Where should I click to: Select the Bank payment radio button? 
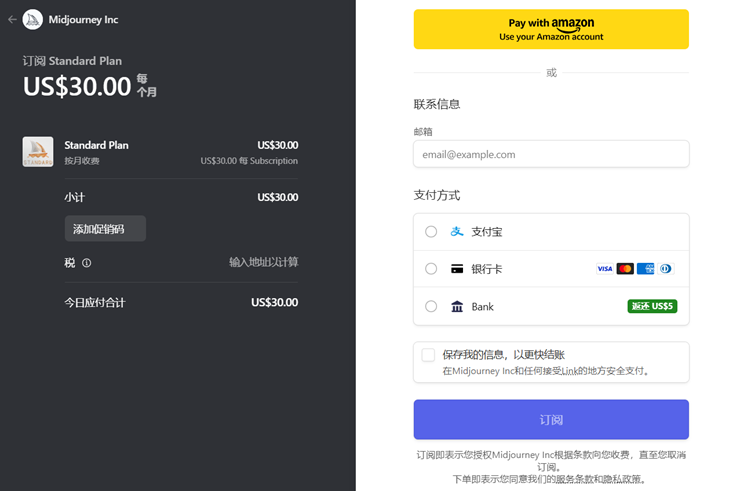coord(431,307)
